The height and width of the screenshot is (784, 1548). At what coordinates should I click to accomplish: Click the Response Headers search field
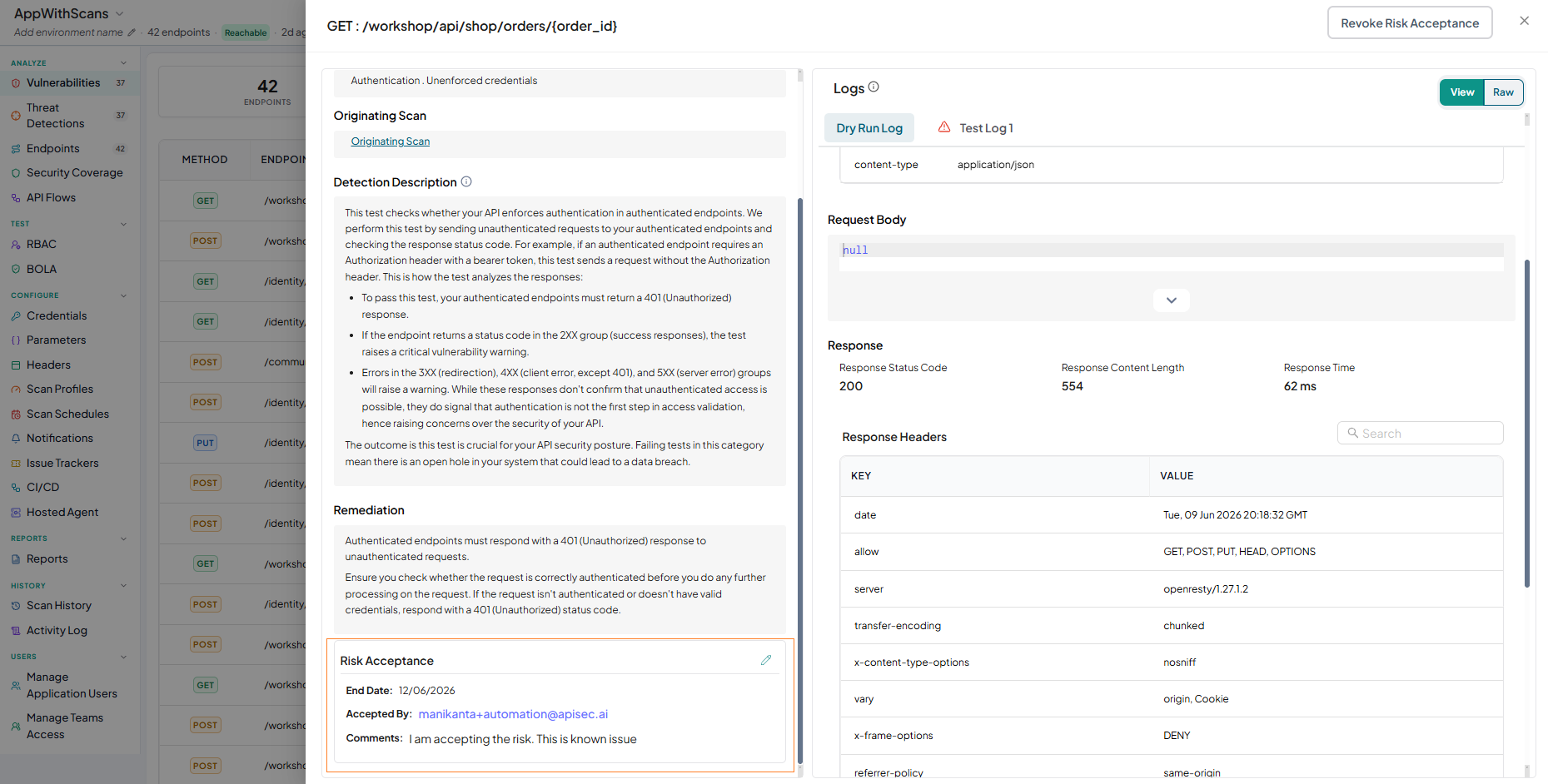point(1420,434)
